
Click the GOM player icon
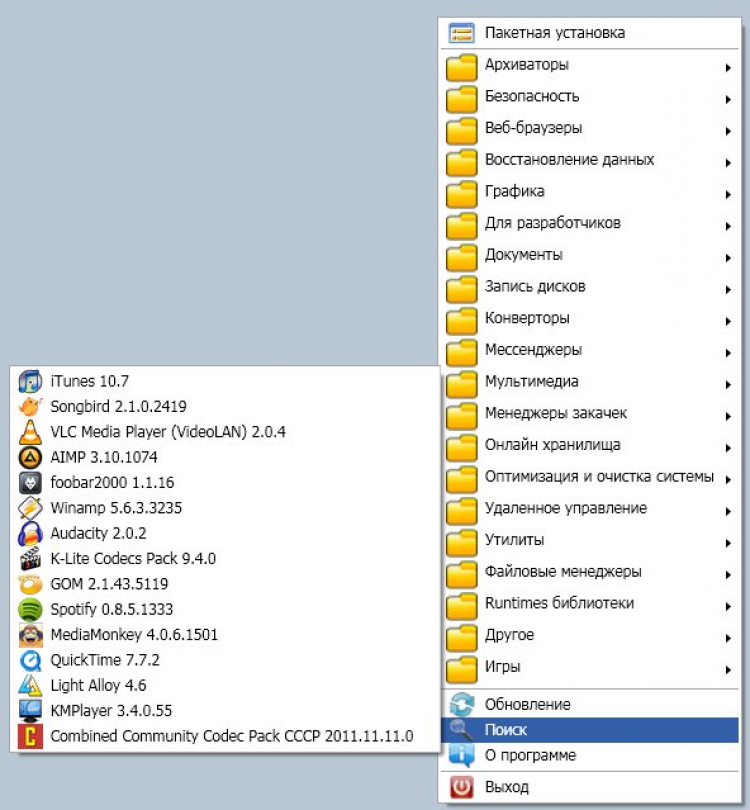click(30, 584)
